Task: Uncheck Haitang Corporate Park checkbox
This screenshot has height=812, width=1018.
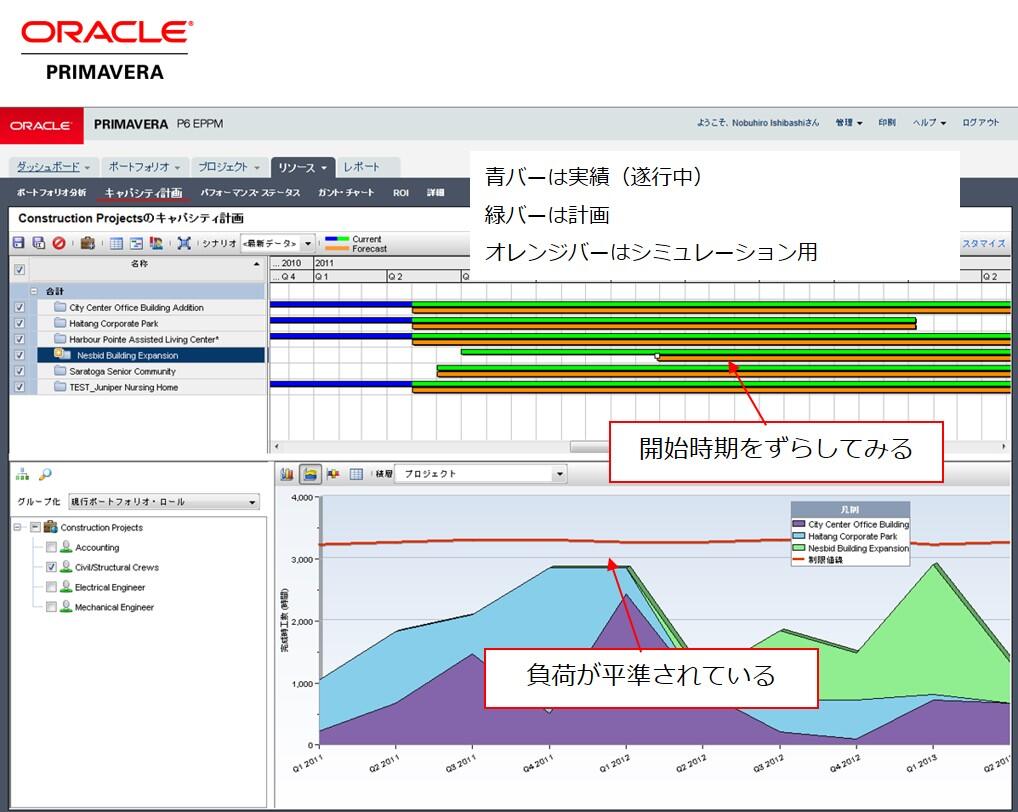Action: pyautogui.click(x=19, y=323)
